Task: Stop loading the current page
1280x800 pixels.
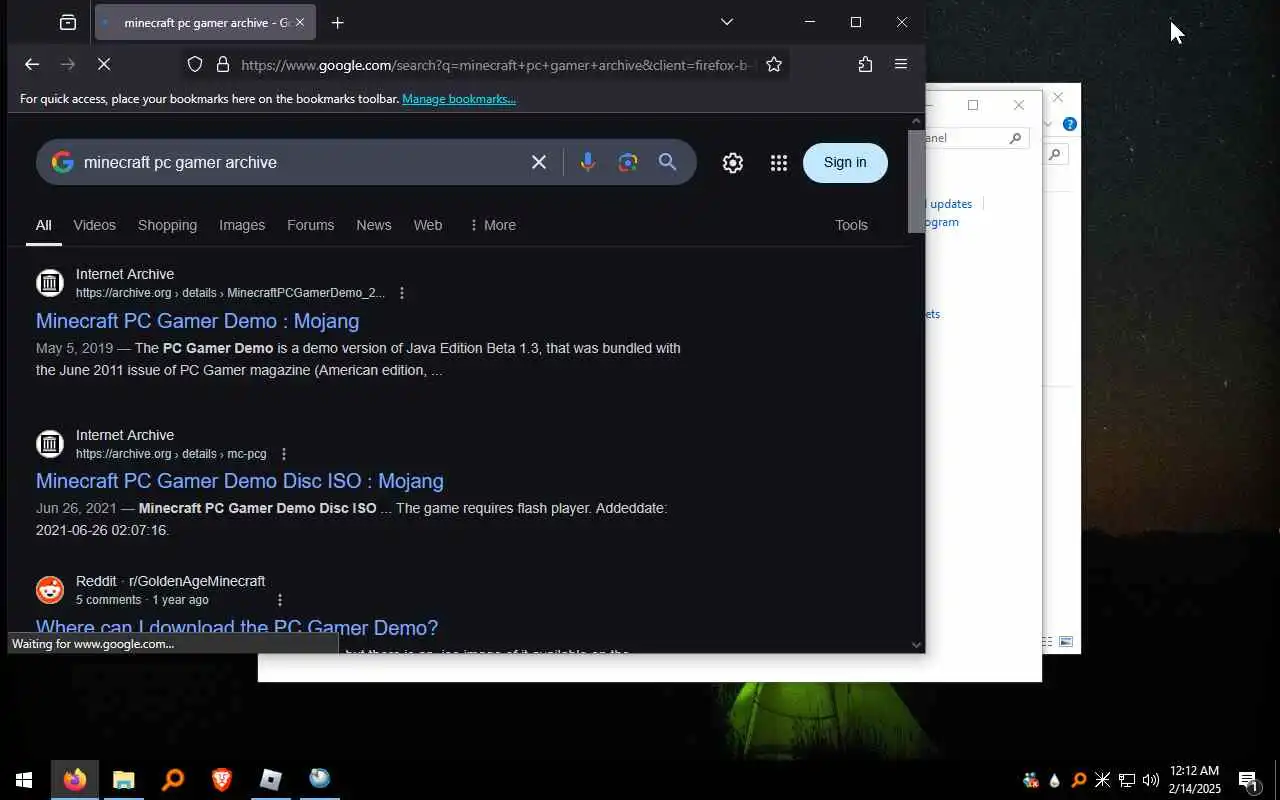Action: coord(104,64)
